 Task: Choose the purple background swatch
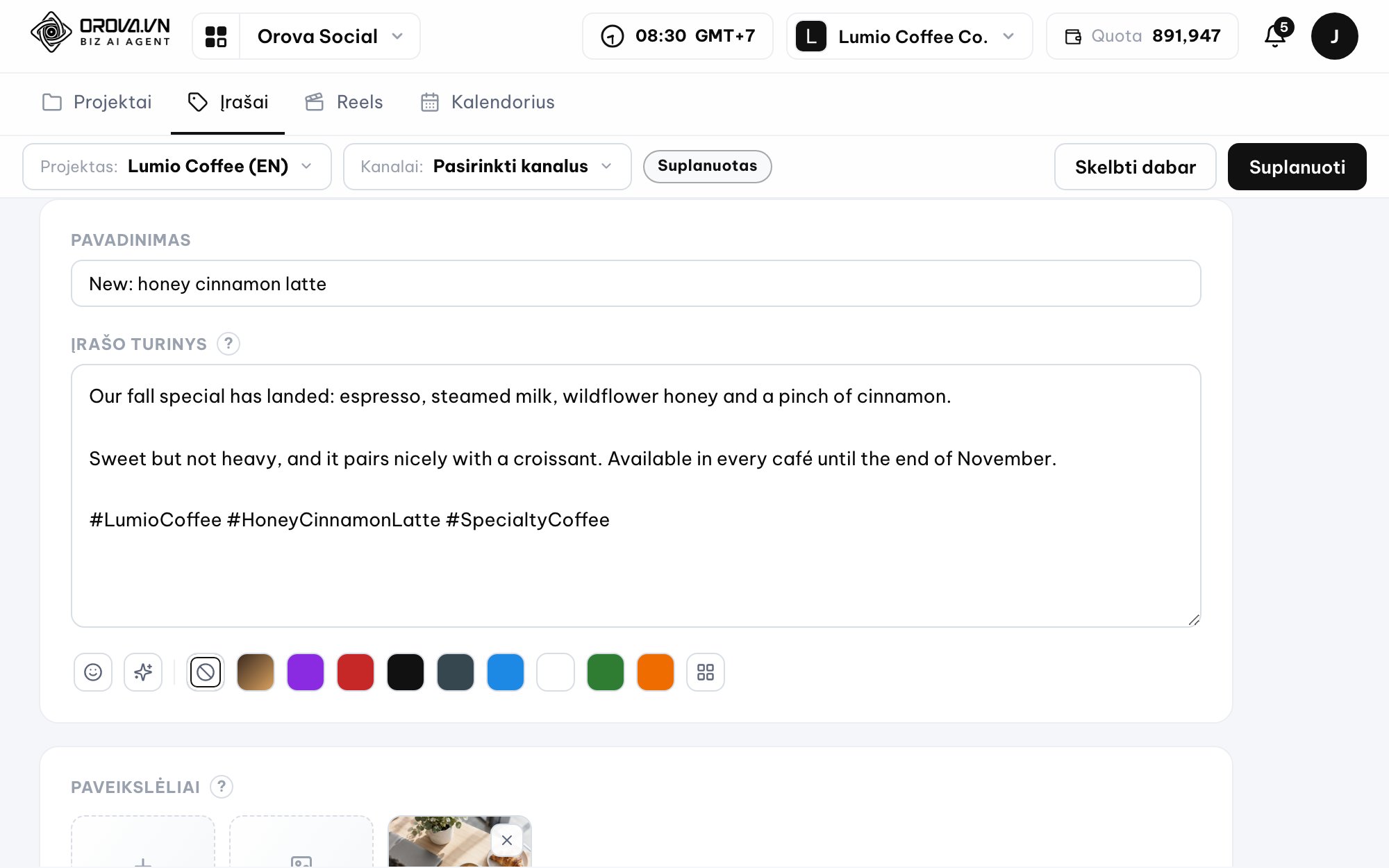click(x=306, y=672)
